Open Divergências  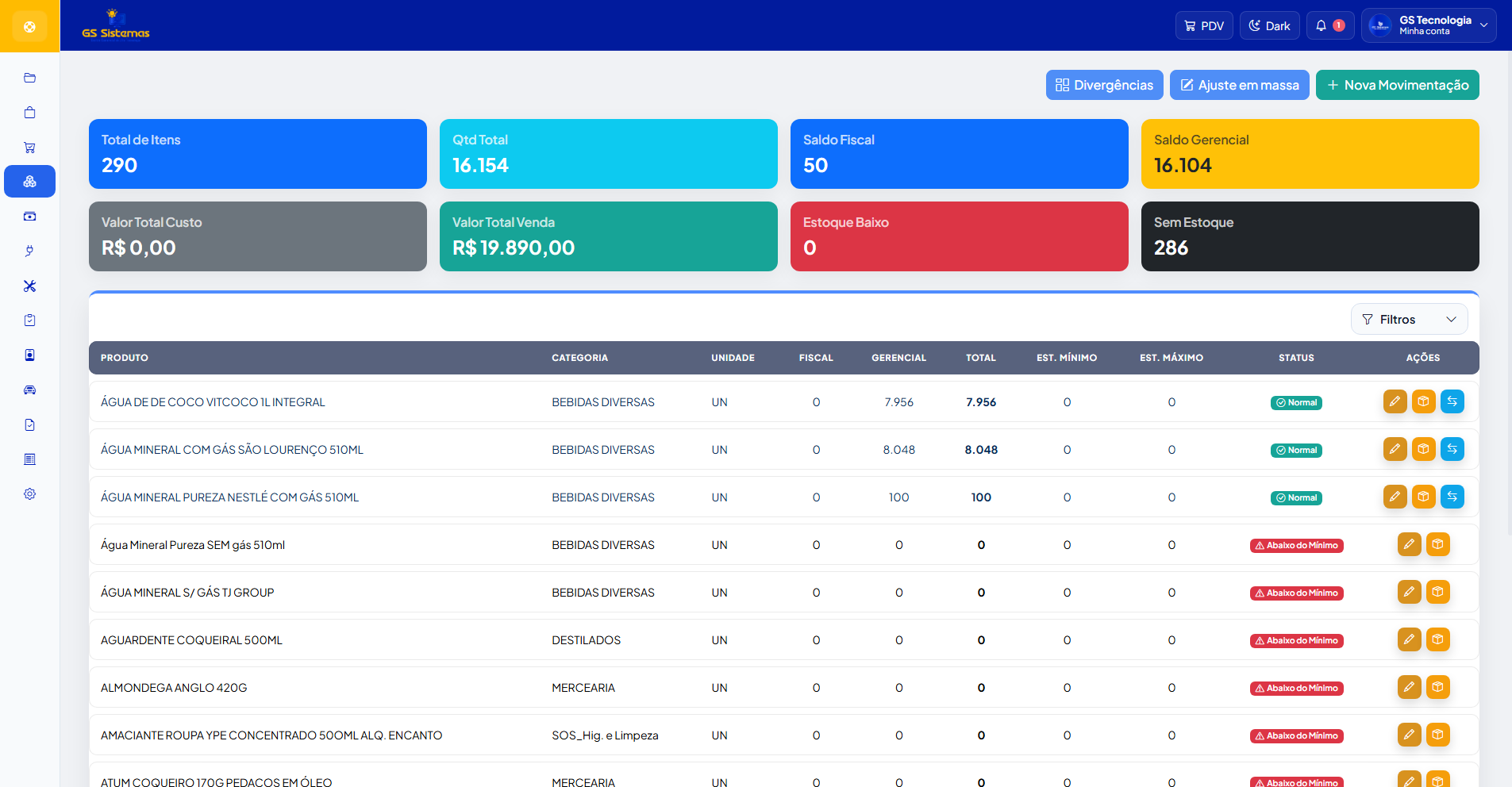tap(1104, 85)
